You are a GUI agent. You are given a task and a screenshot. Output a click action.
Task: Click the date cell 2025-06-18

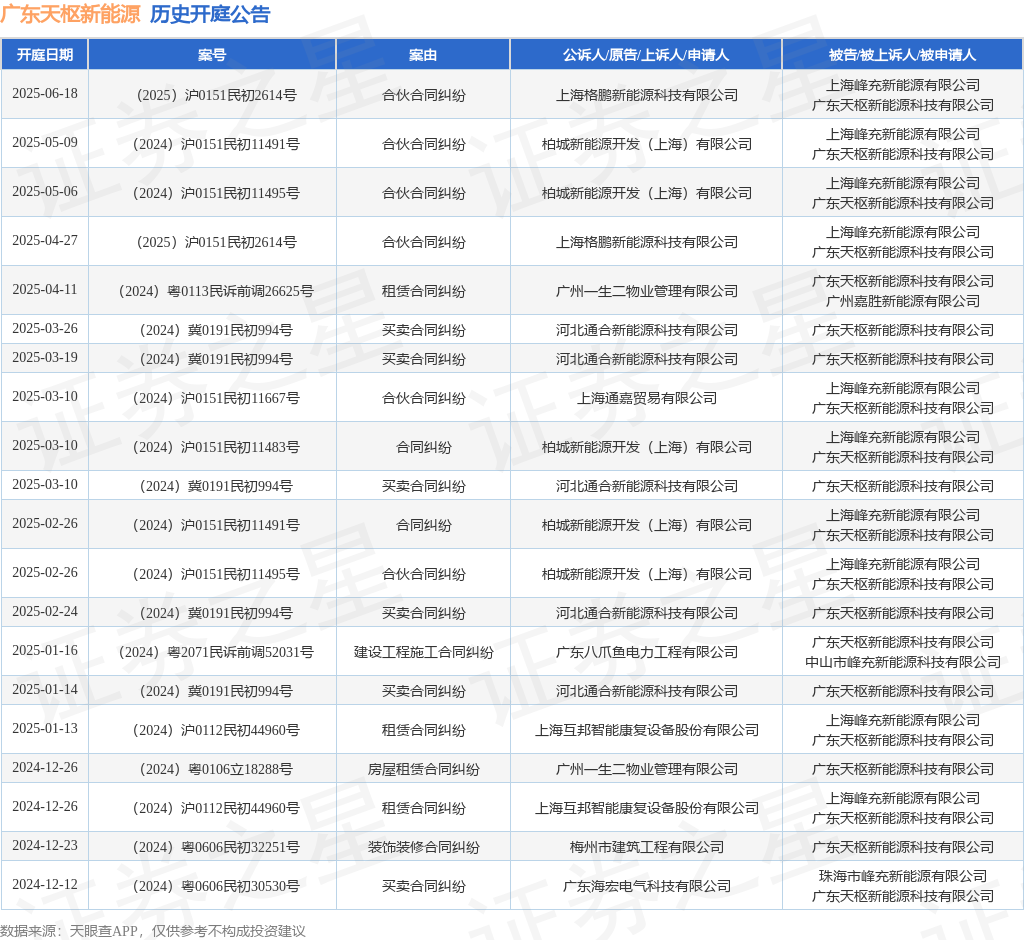pyautogui.click(x=44, y=93)
